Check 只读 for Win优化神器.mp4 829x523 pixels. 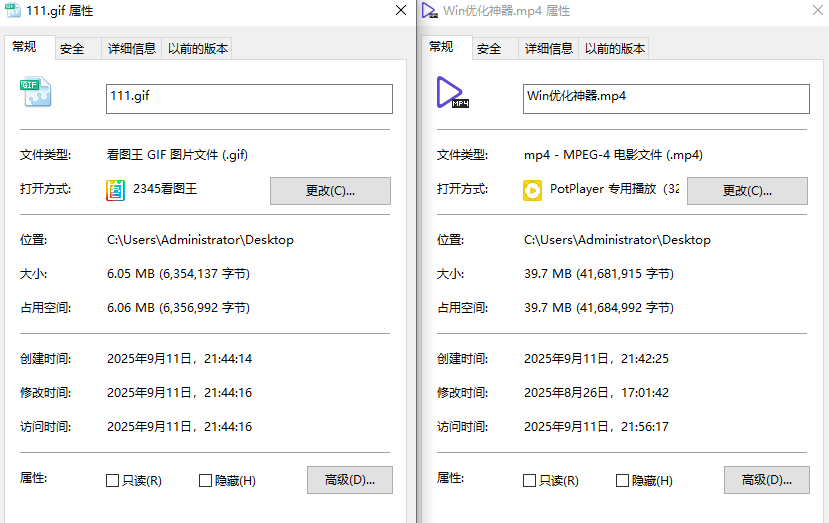coord(530,481)
